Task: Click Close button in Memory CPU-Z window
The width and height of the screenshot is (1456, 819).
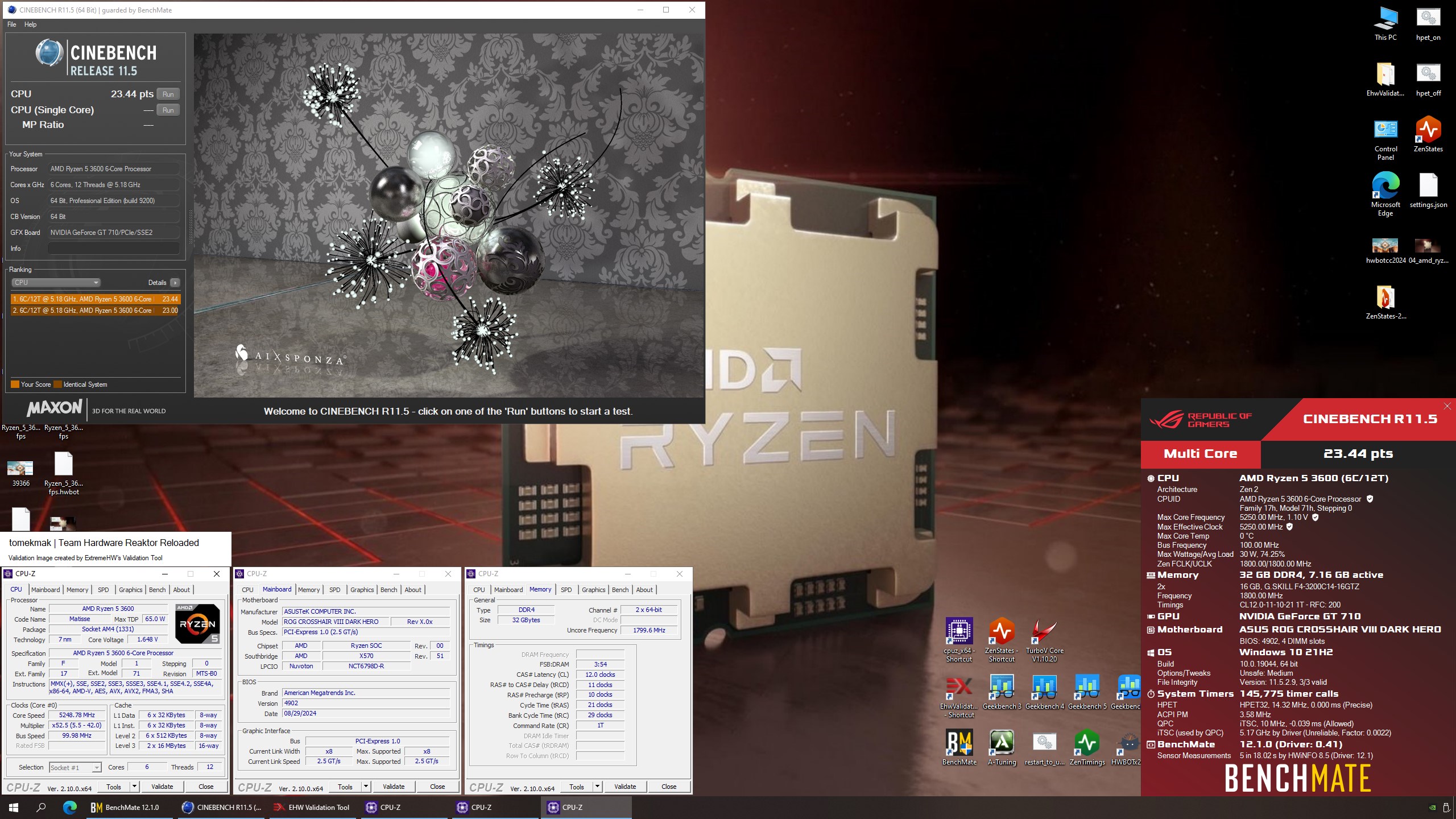Action: click(669, 787)
